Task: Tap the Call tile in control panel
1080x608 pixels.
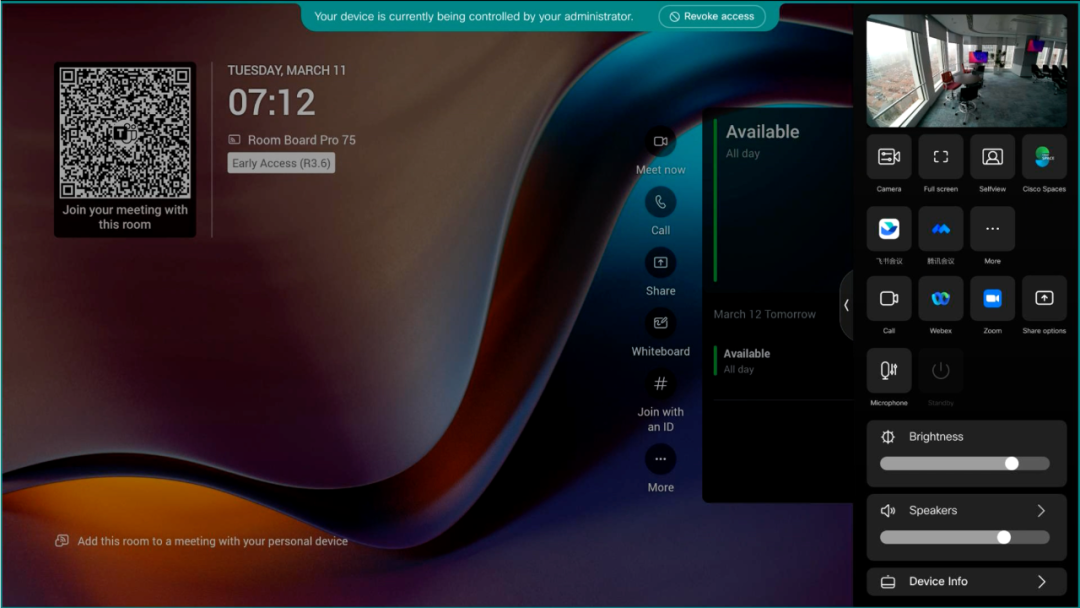Action: click(x=889, y=299)
